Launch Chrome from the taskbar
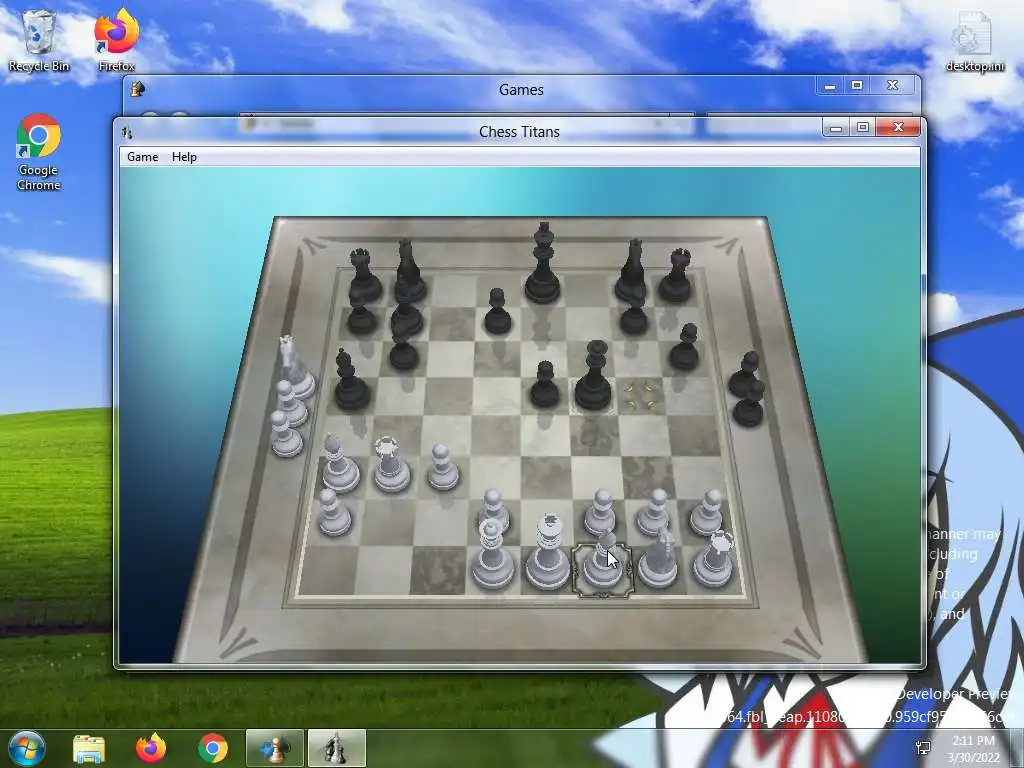The width and height of the screenshot is (1024, 768). (212, 748)
